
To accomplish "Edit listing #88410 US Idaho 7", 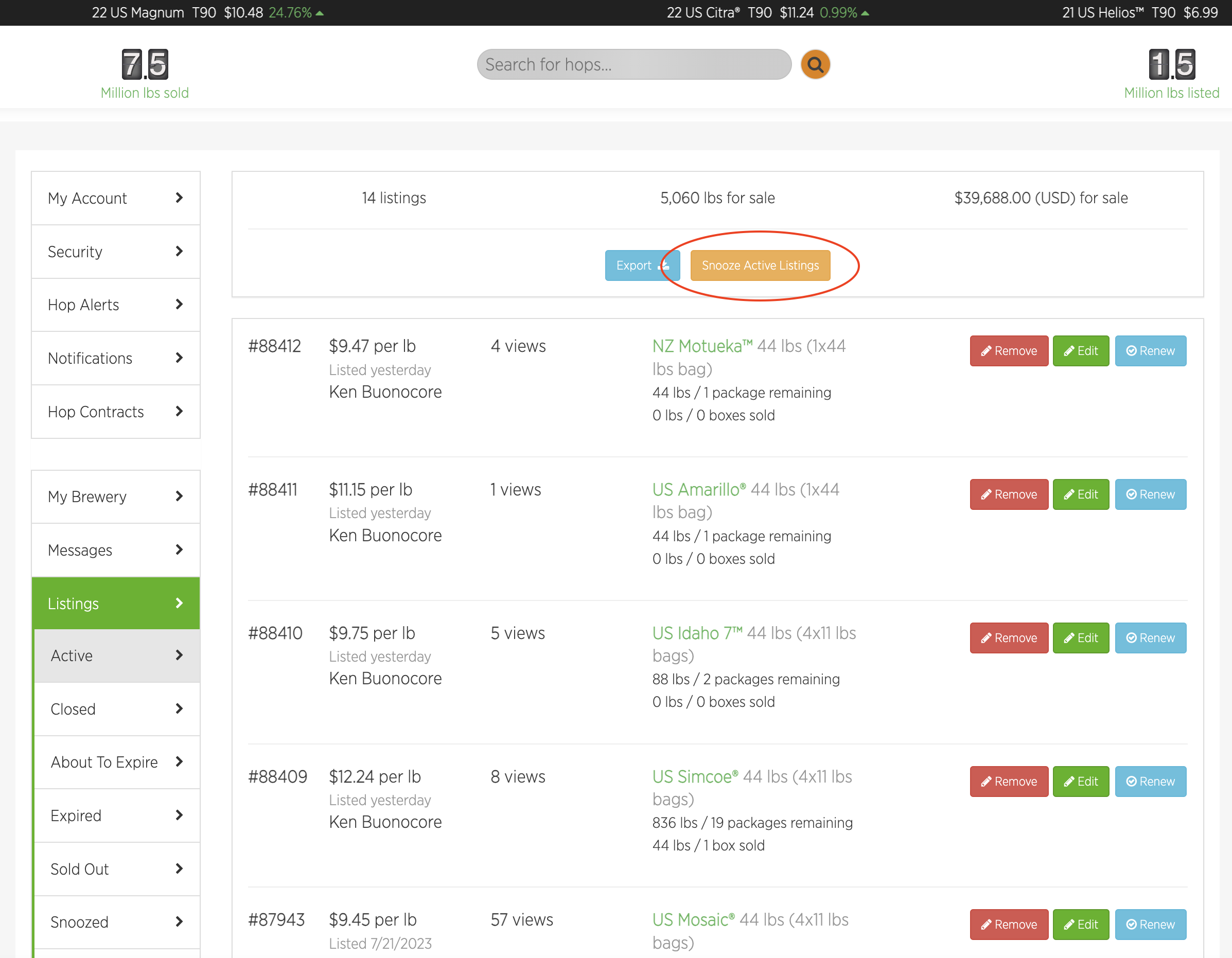I will click(x=1081, y=638).
